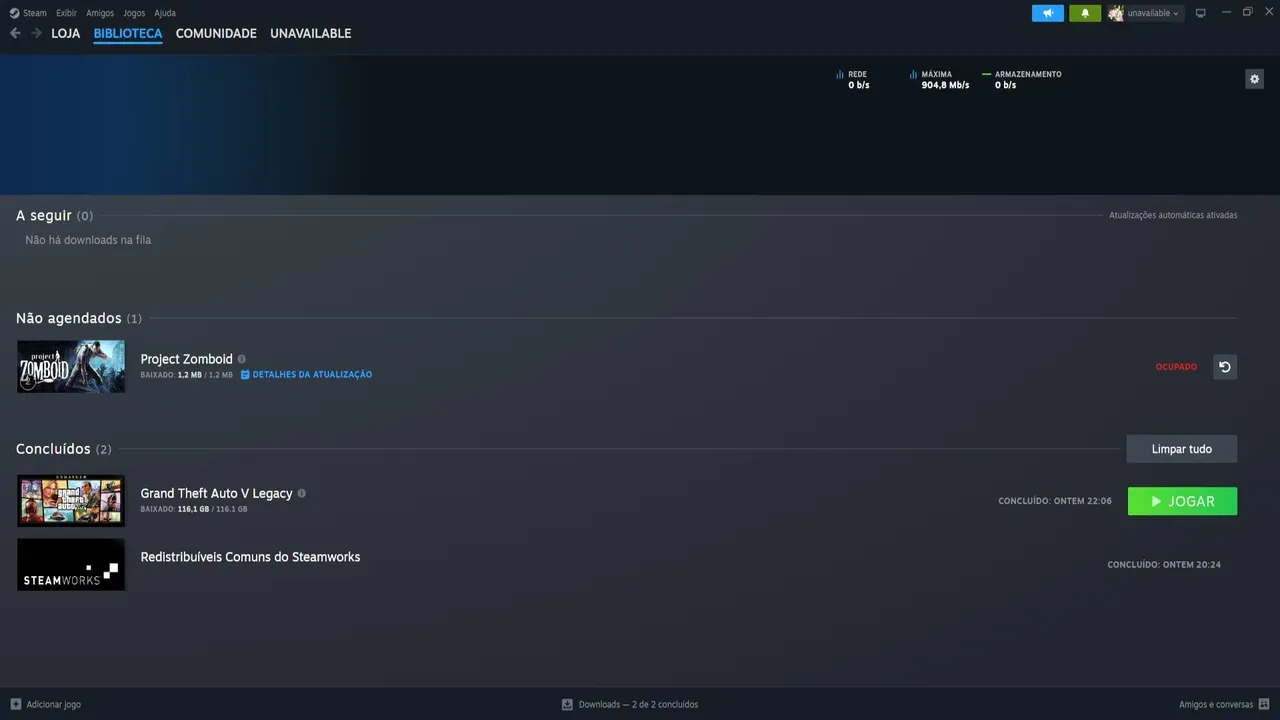Open the green notifications bell
1280x720 pixels.
coord(1085,13)
